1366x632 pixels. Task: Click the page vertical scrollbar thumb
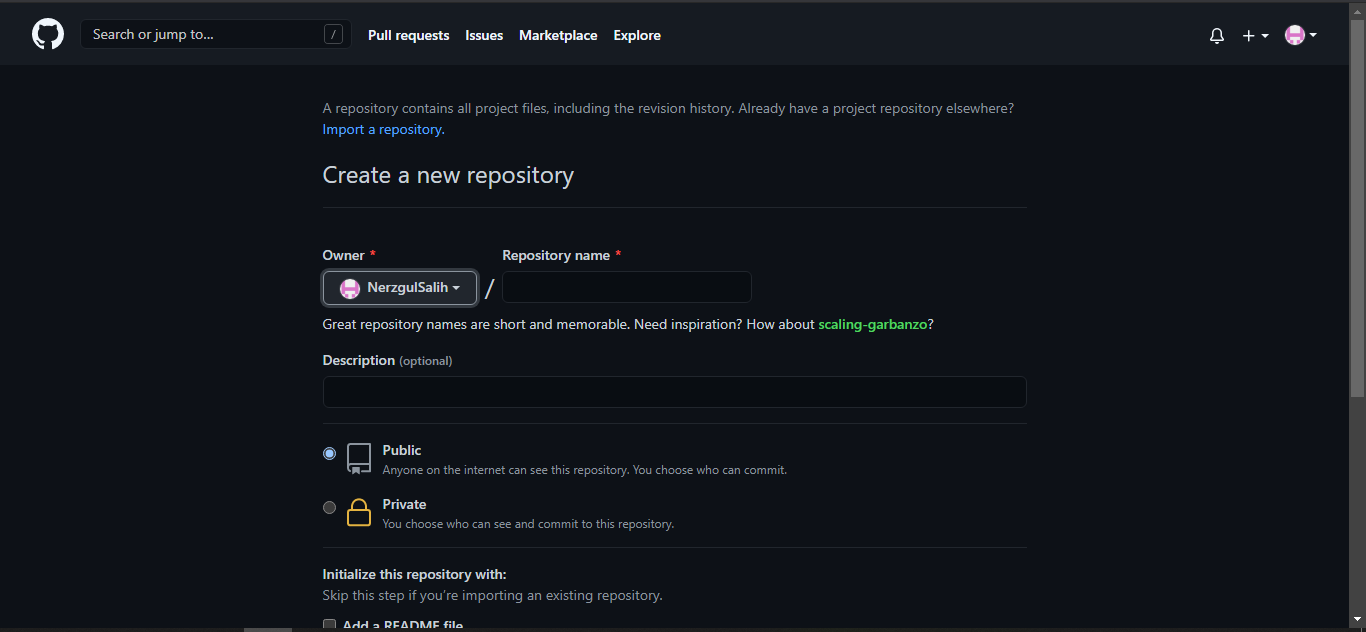coord(1357,208)
